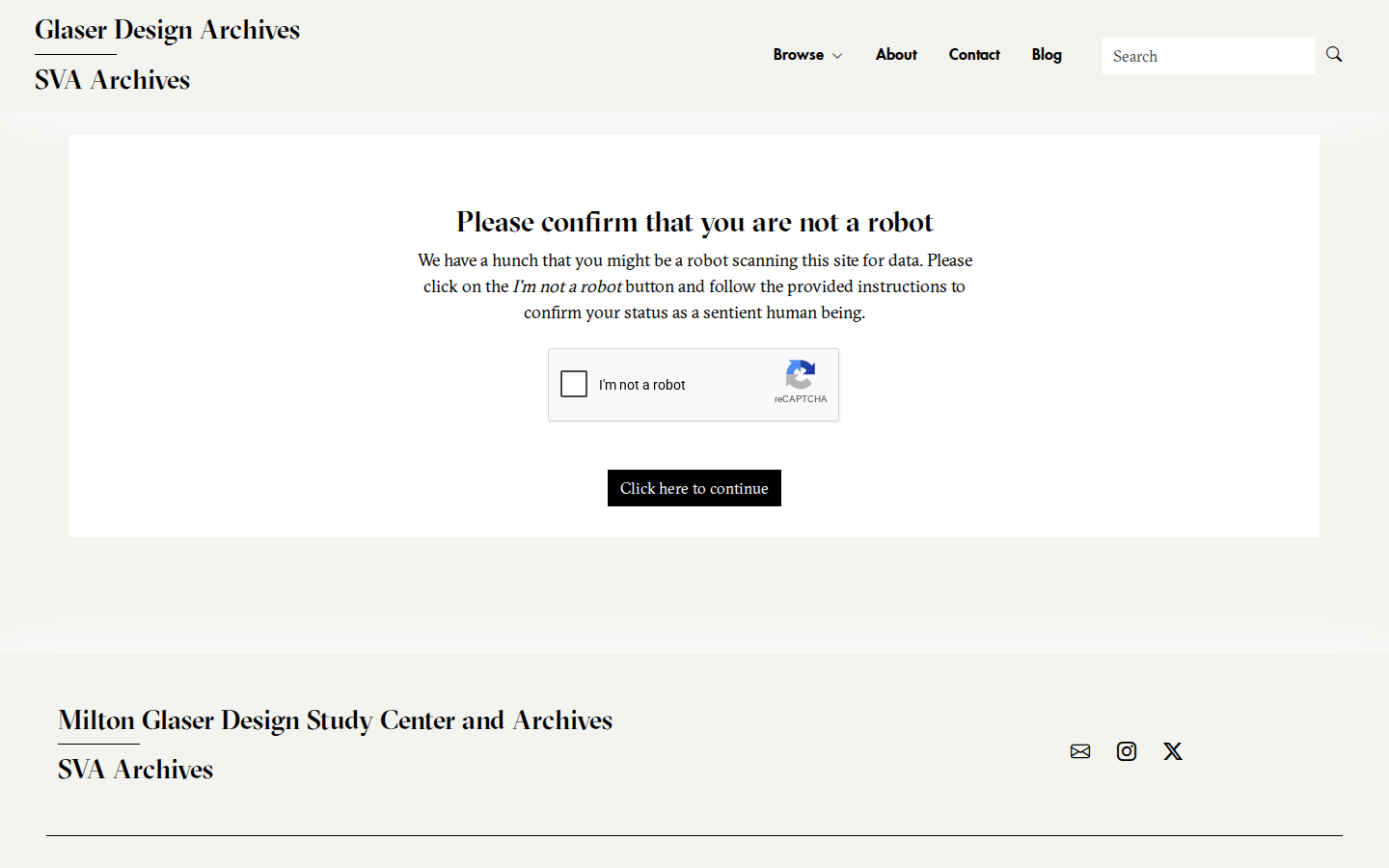
Task: Open Milton Glaser Design Study Center footer link
Action: point(335,720)
